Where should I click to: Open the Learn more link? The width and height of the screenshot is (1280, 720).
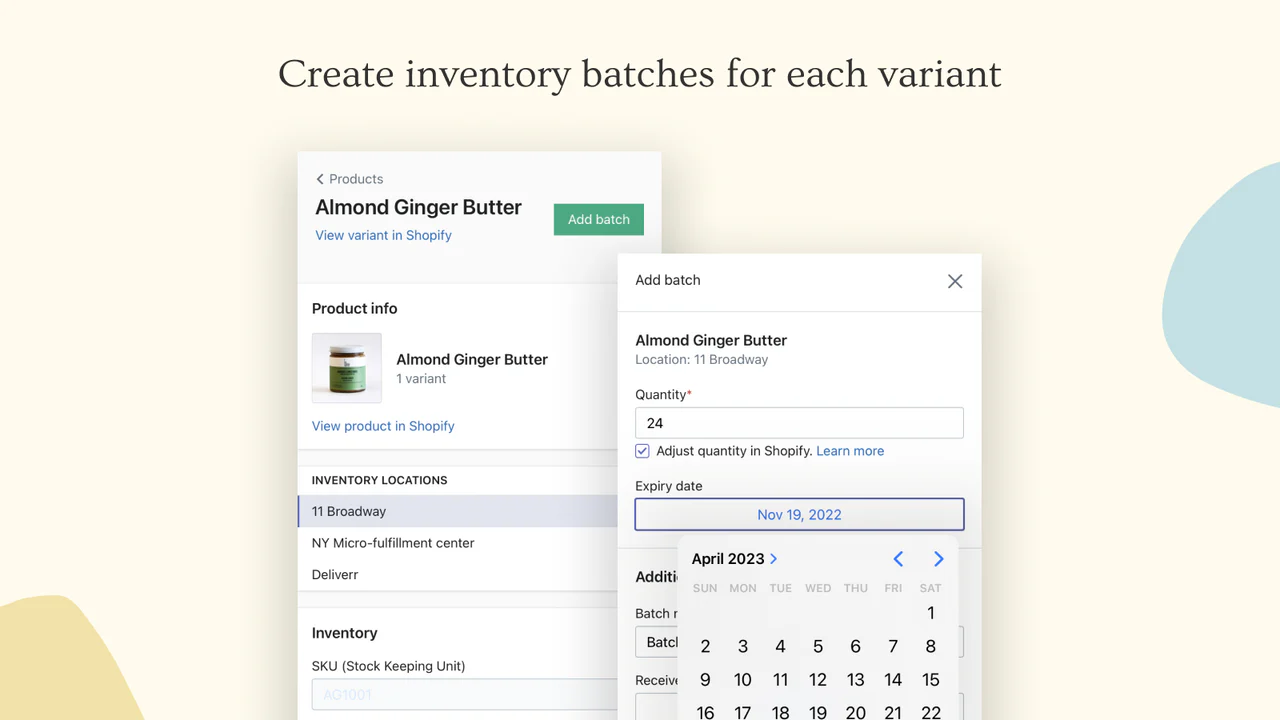850,451
